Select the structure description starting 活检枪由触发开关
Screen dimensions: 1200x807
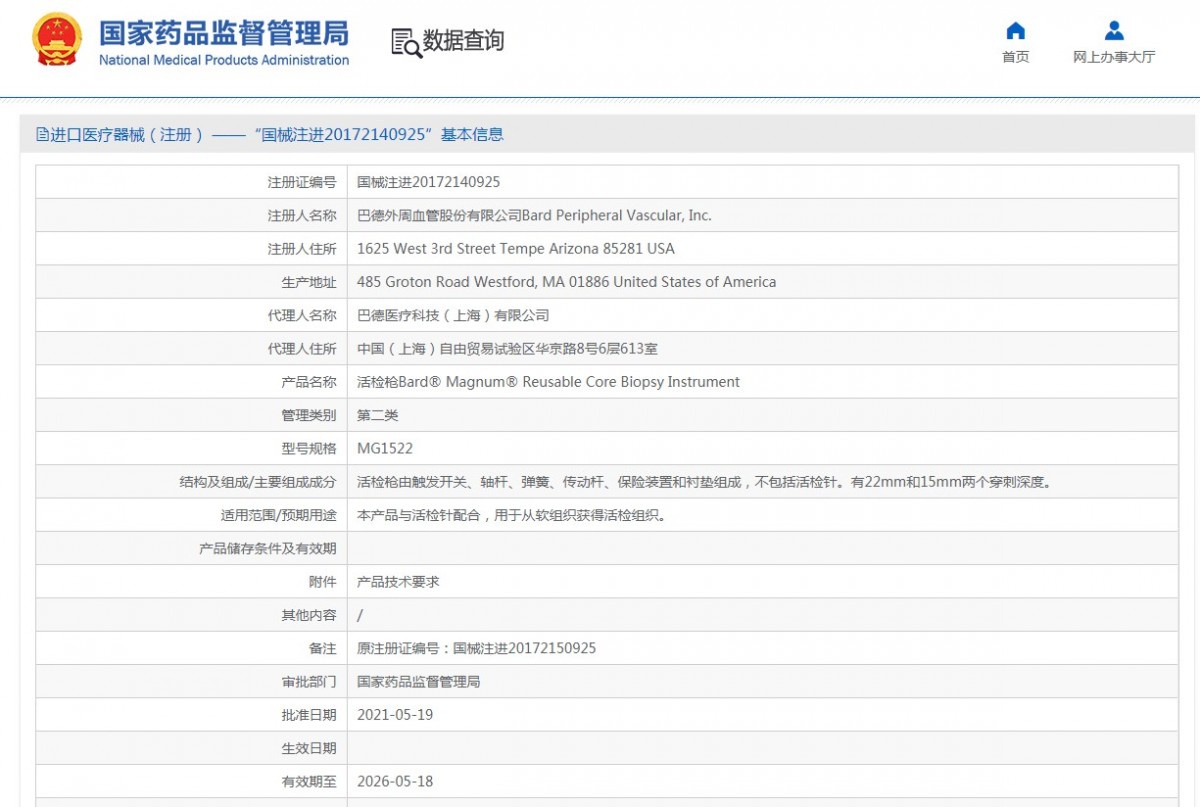[707, 482]
